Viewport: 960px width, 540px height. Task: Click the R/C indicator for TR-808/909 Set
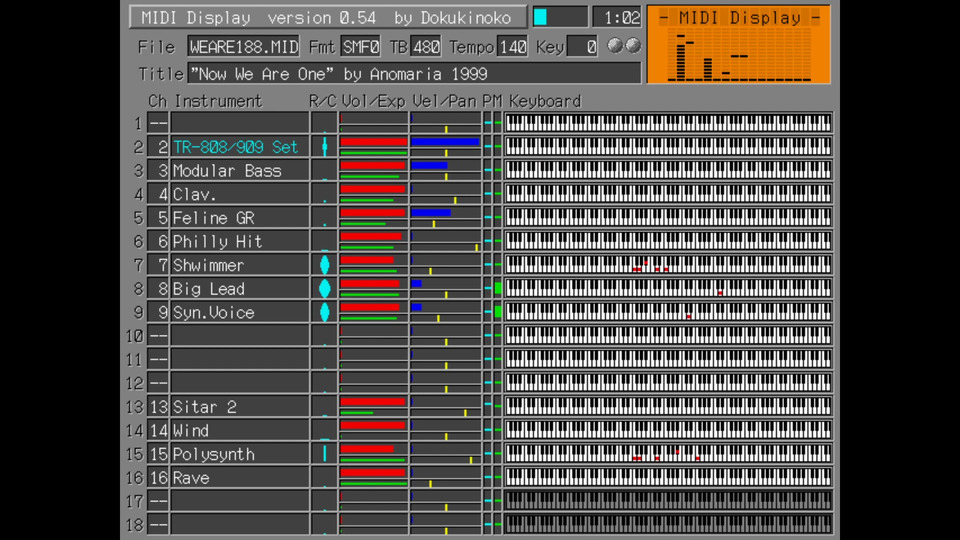point(324,147)
